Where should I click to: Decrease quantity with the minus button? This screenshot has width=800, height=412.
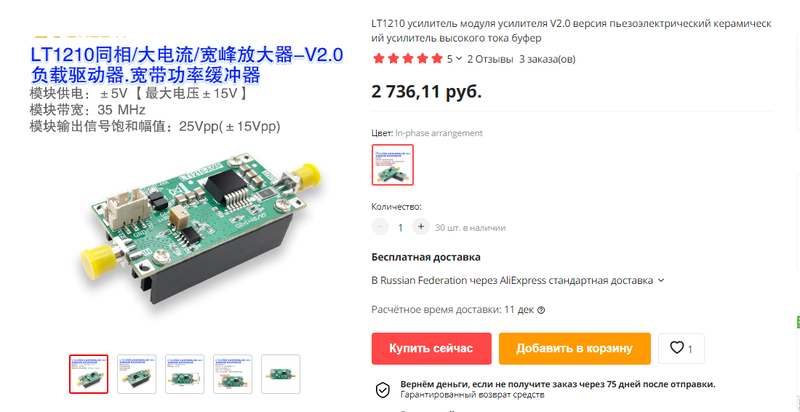[380, 227]
